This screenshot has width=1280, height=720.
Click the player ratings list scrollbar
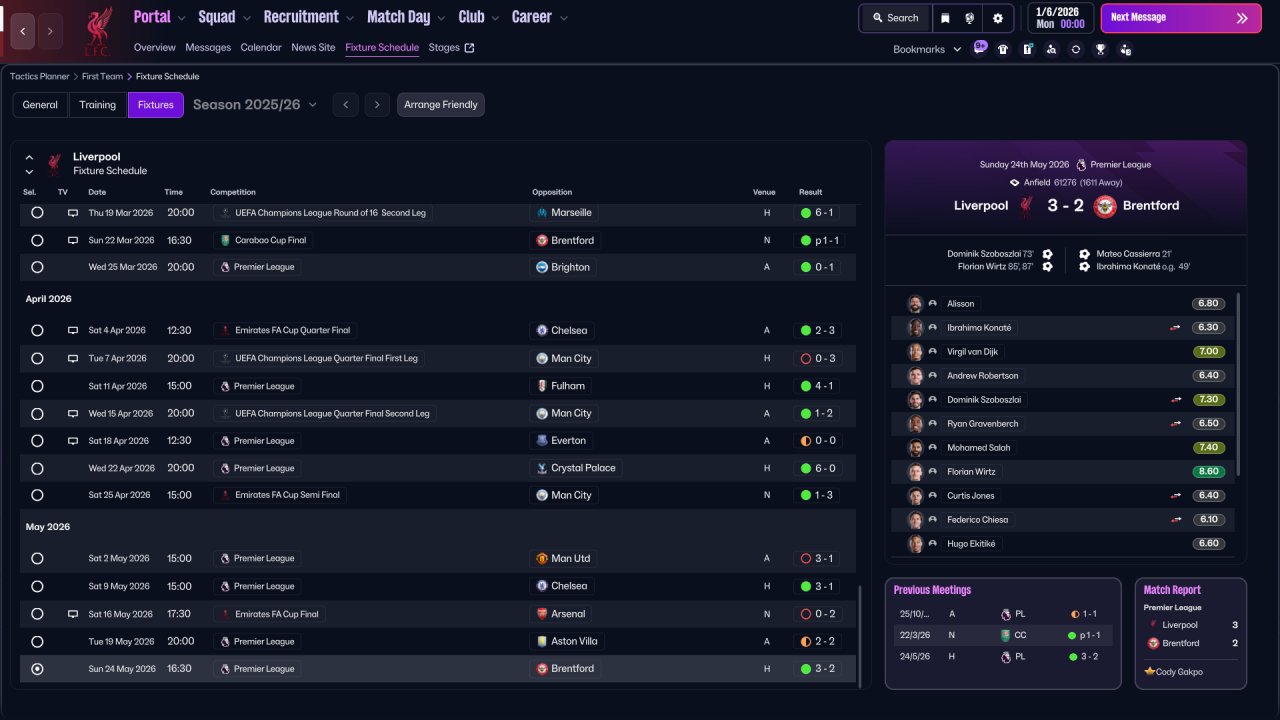coord(1239,384)
